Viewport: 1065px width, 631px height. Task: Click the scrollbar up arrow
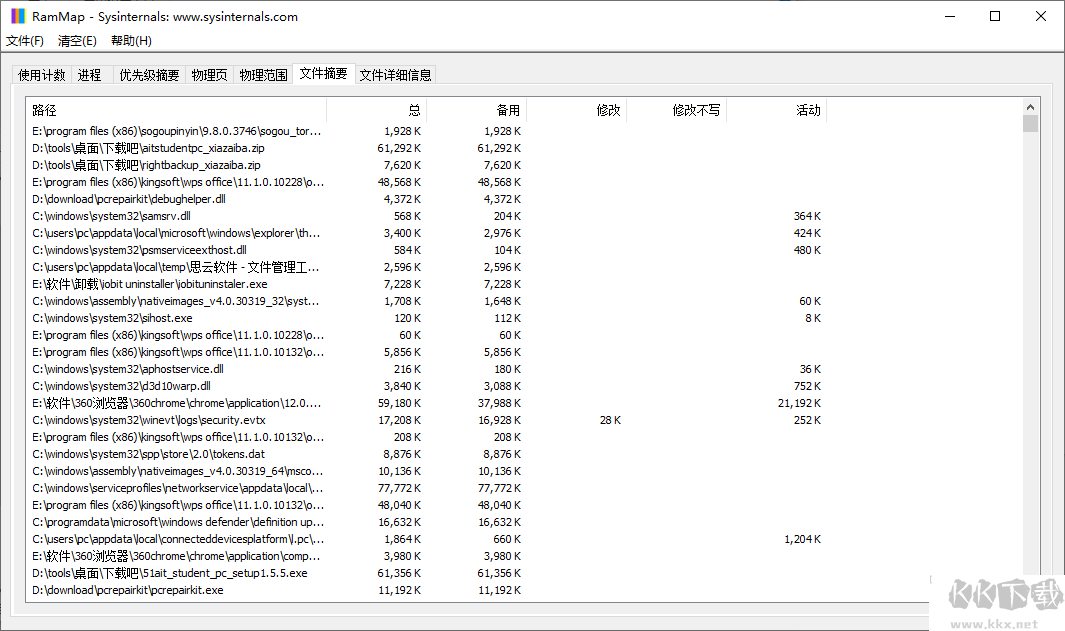coord(1031,104)
